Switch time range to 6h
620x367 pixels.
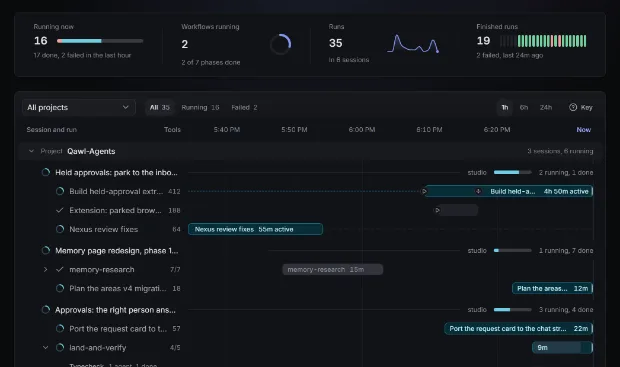(524, 108)
